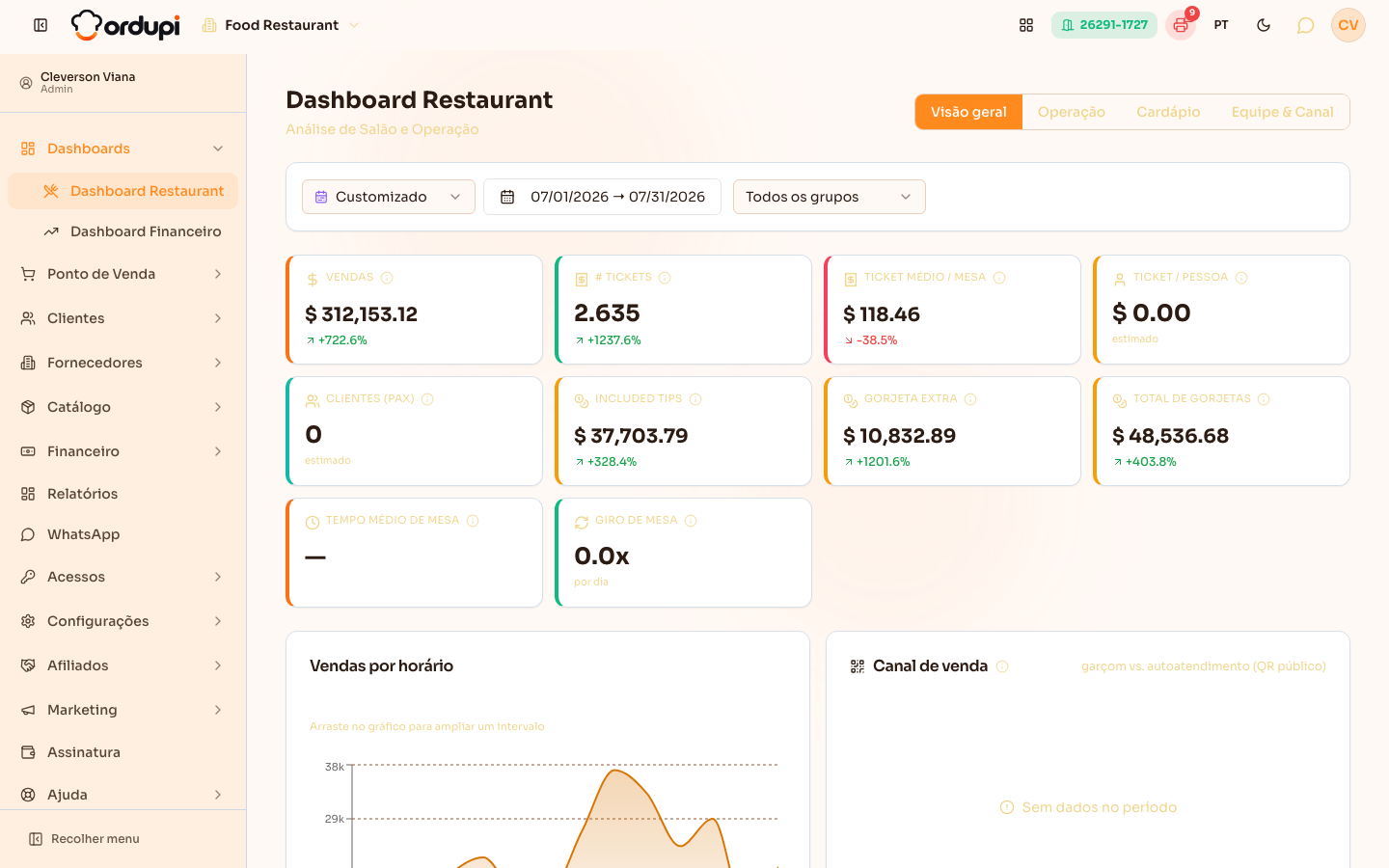1389x868 pixels.
Task: Expand the Acessos menu
Action: tap(123, 577)
